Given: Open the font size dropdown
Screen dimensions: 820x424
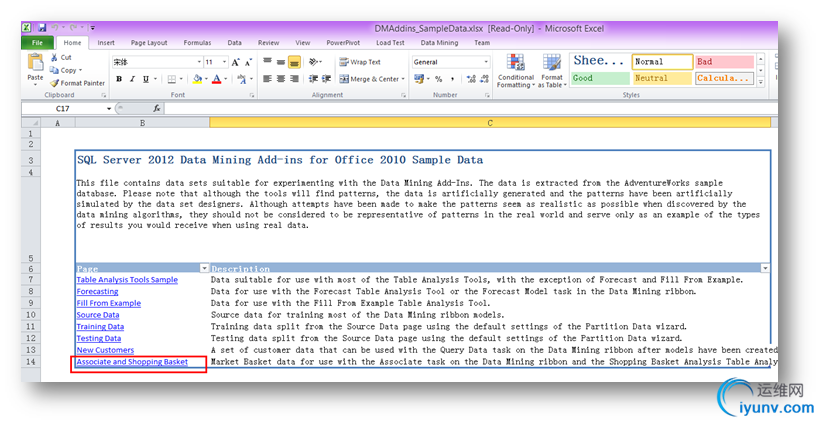Looking at the screenshot, I should [225, 62].
